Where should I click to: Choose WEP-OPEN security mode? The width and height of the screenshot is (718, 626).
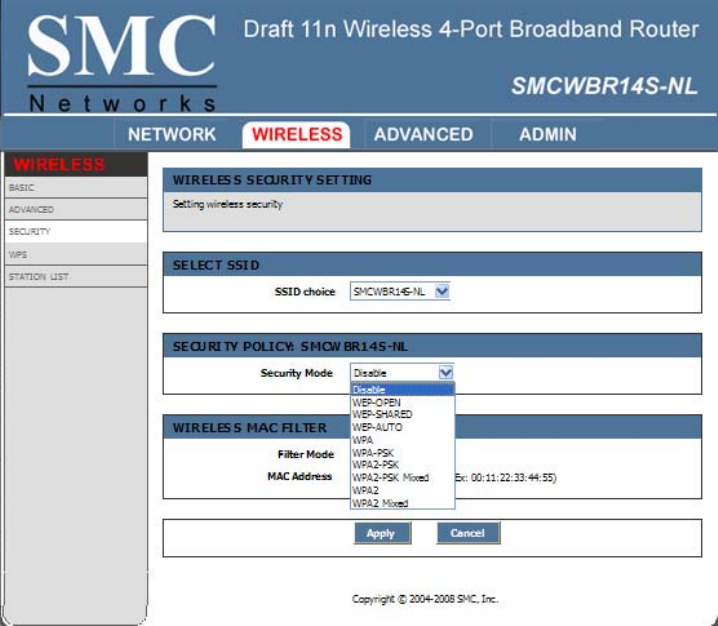click(x=403, y=403)
